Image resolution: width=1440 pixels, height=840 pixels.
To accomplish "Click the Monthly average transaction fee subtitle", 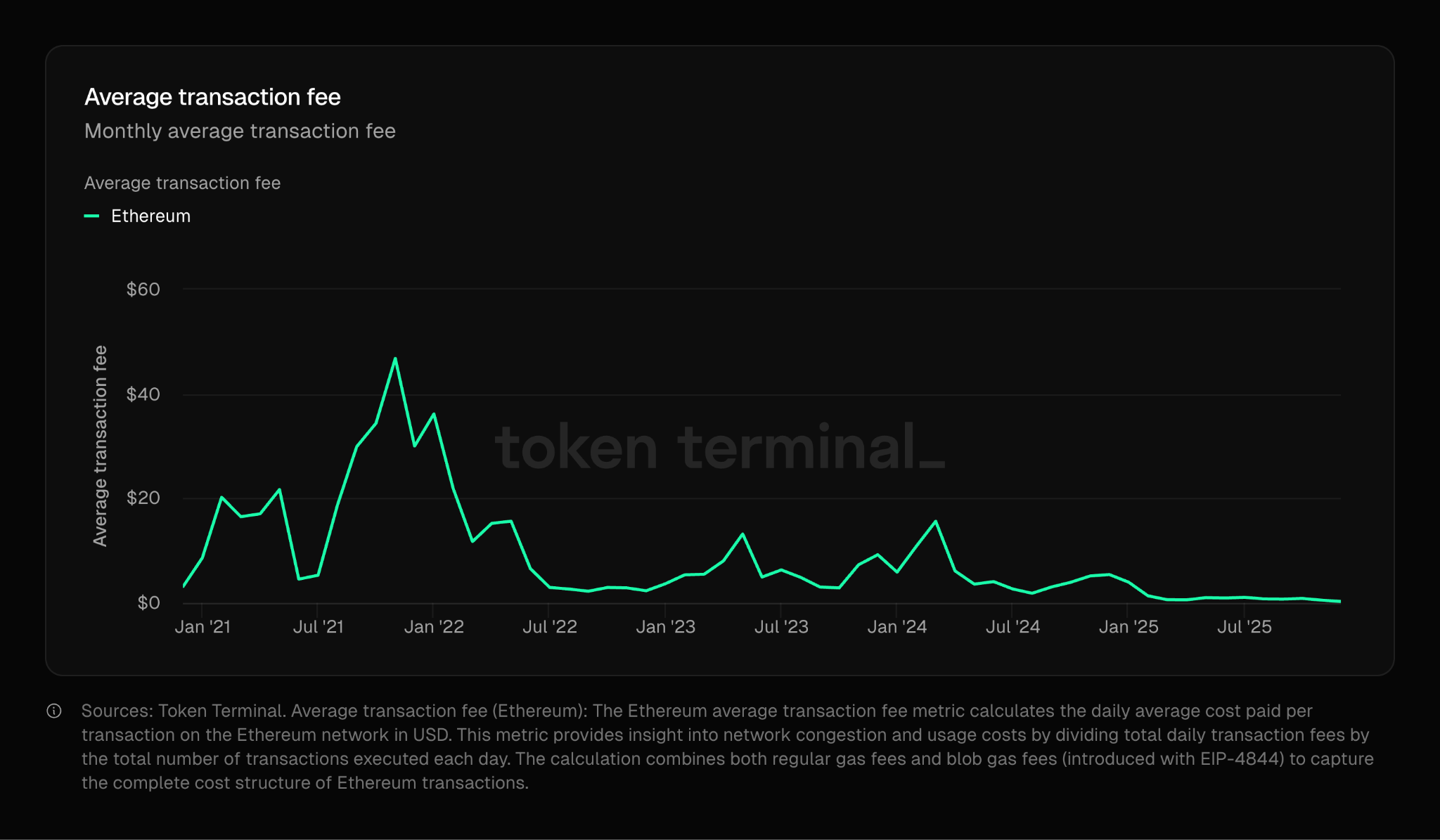I will pos(240,131).
